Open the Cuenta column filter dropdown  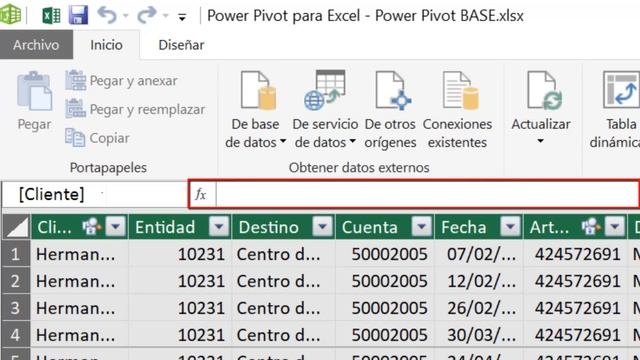click(x=422, y=226)
